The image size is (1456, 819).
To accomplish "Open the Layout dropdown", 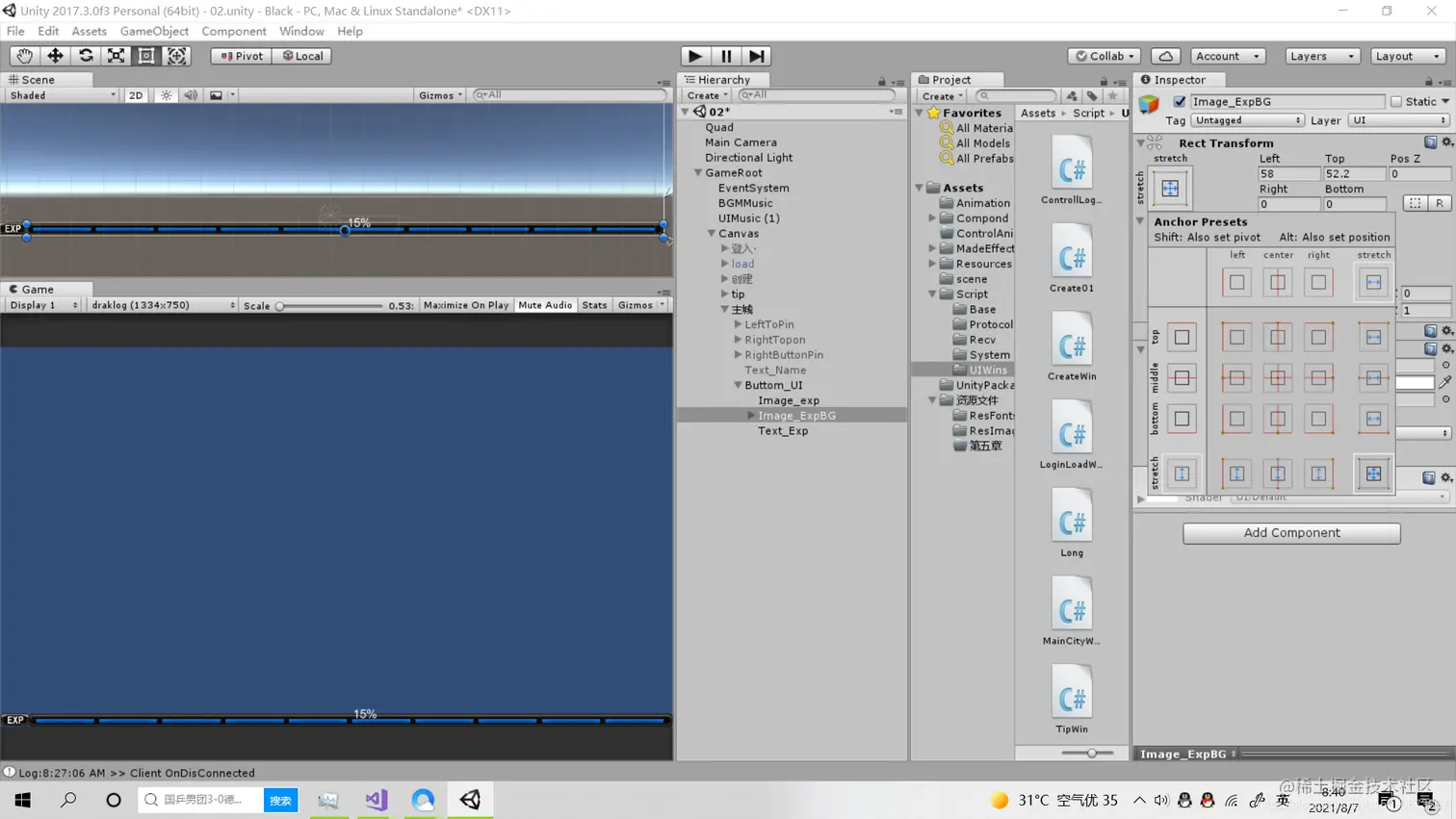I will click(x=1408, y=56).
